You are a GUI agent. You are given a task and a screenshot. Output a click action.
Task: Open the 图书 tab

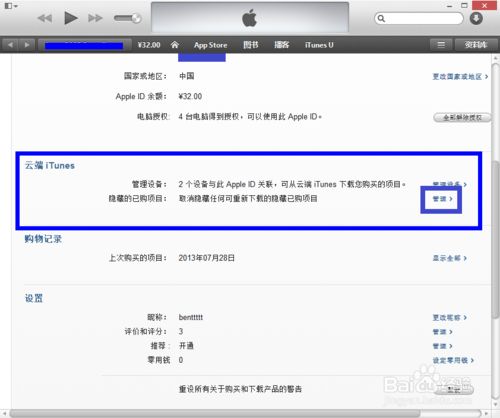coord(251,45)
